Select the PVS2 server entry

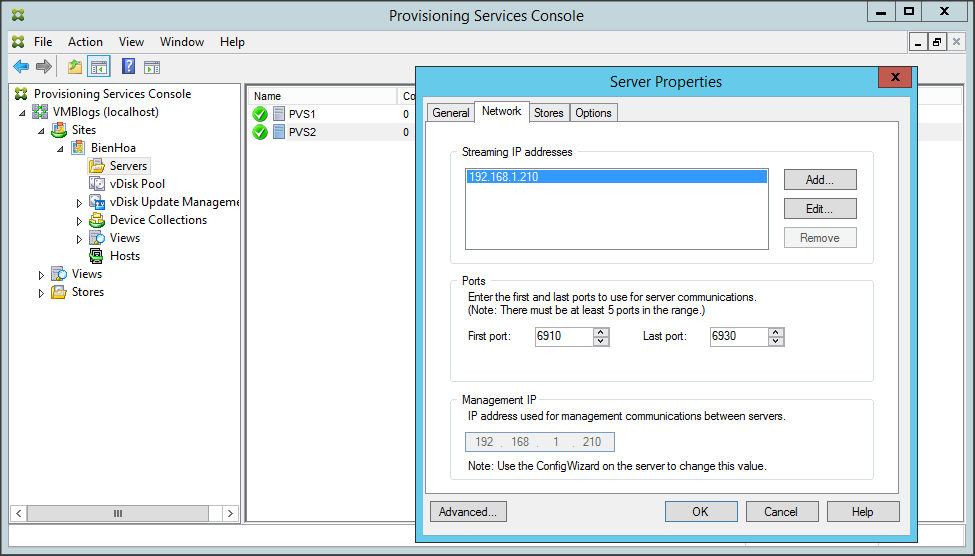coord(301,132)
